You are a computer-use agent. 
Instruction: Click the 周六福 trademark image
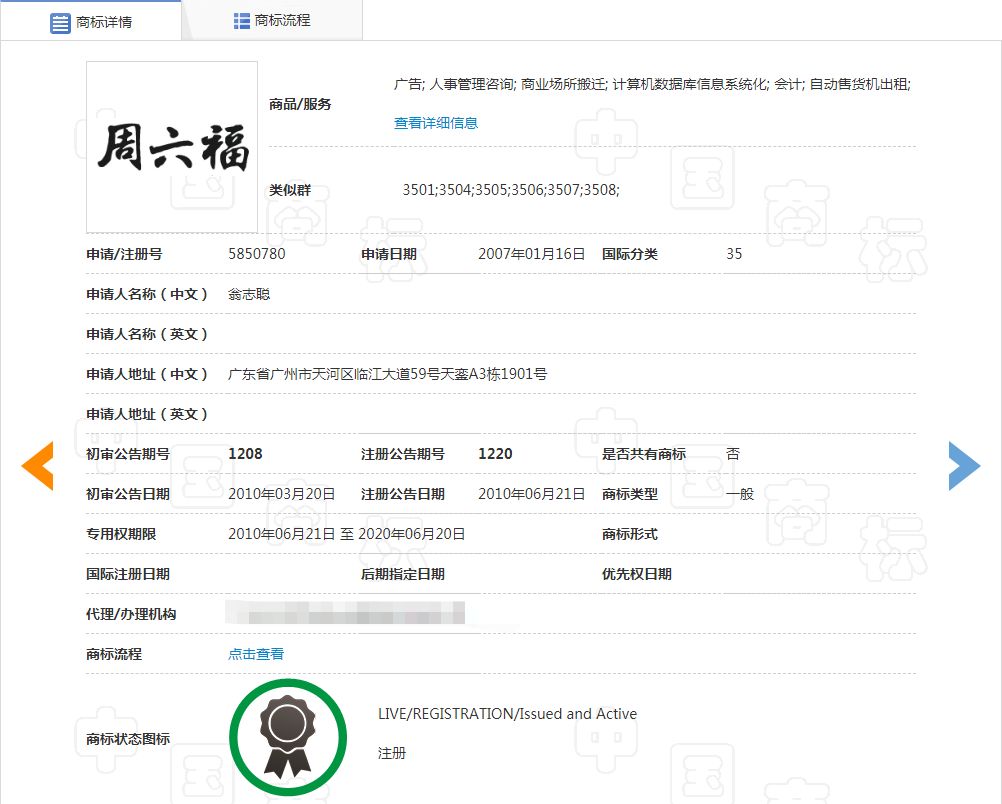click(172, 147)
